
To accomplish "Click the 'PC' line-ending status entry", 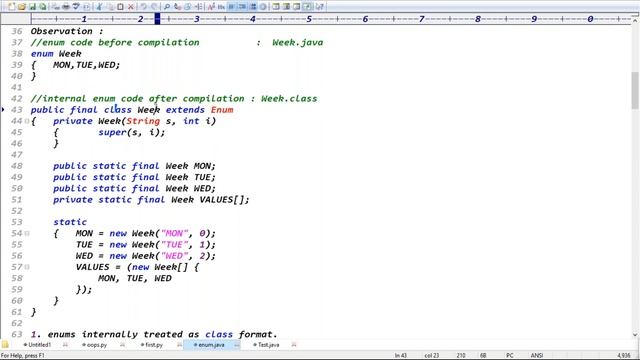I will click(510, 356).
